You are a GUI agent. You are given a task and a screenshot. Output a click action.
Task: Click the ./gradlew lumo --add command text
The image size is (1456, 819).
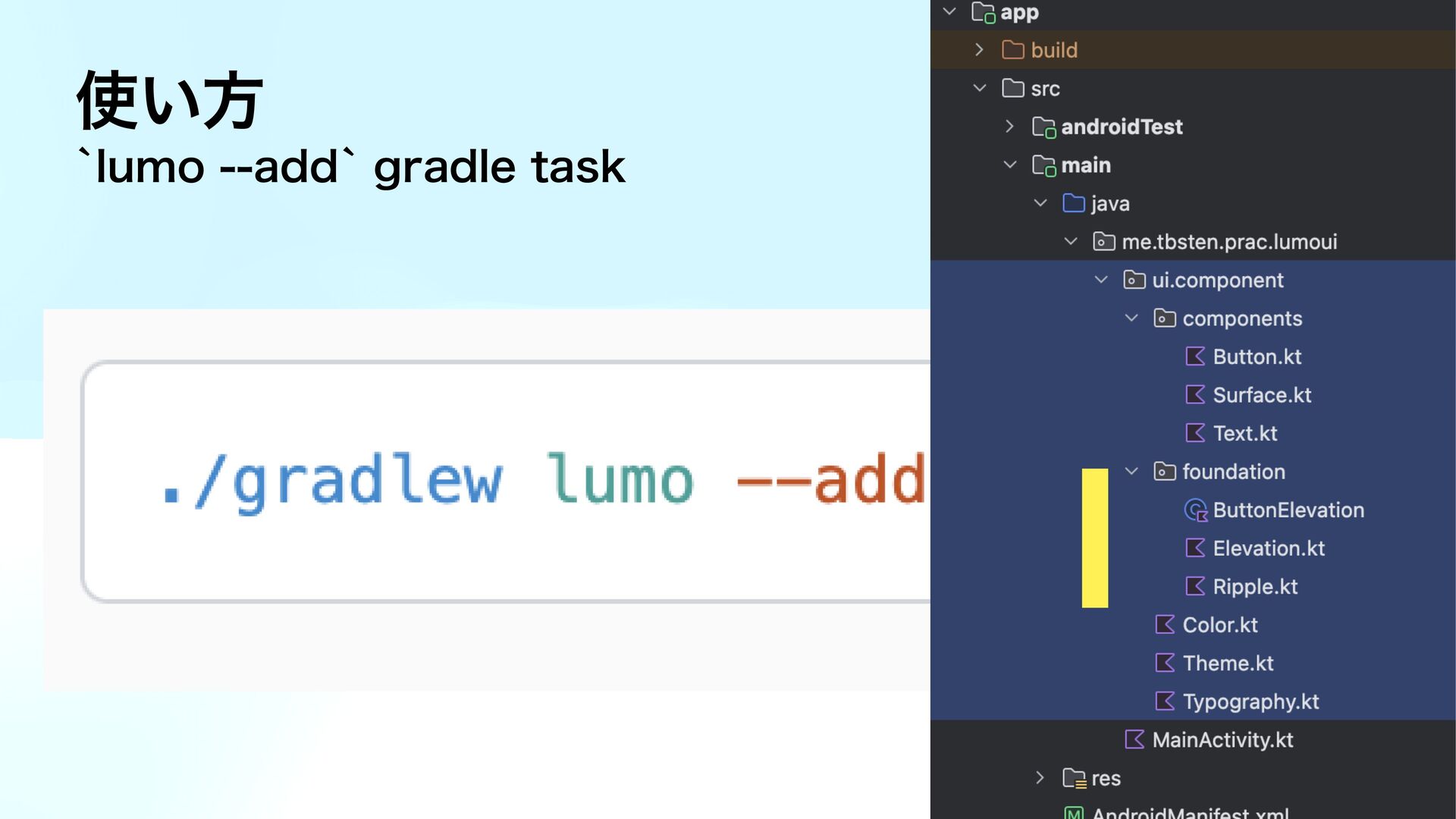(x=542, y=480)
